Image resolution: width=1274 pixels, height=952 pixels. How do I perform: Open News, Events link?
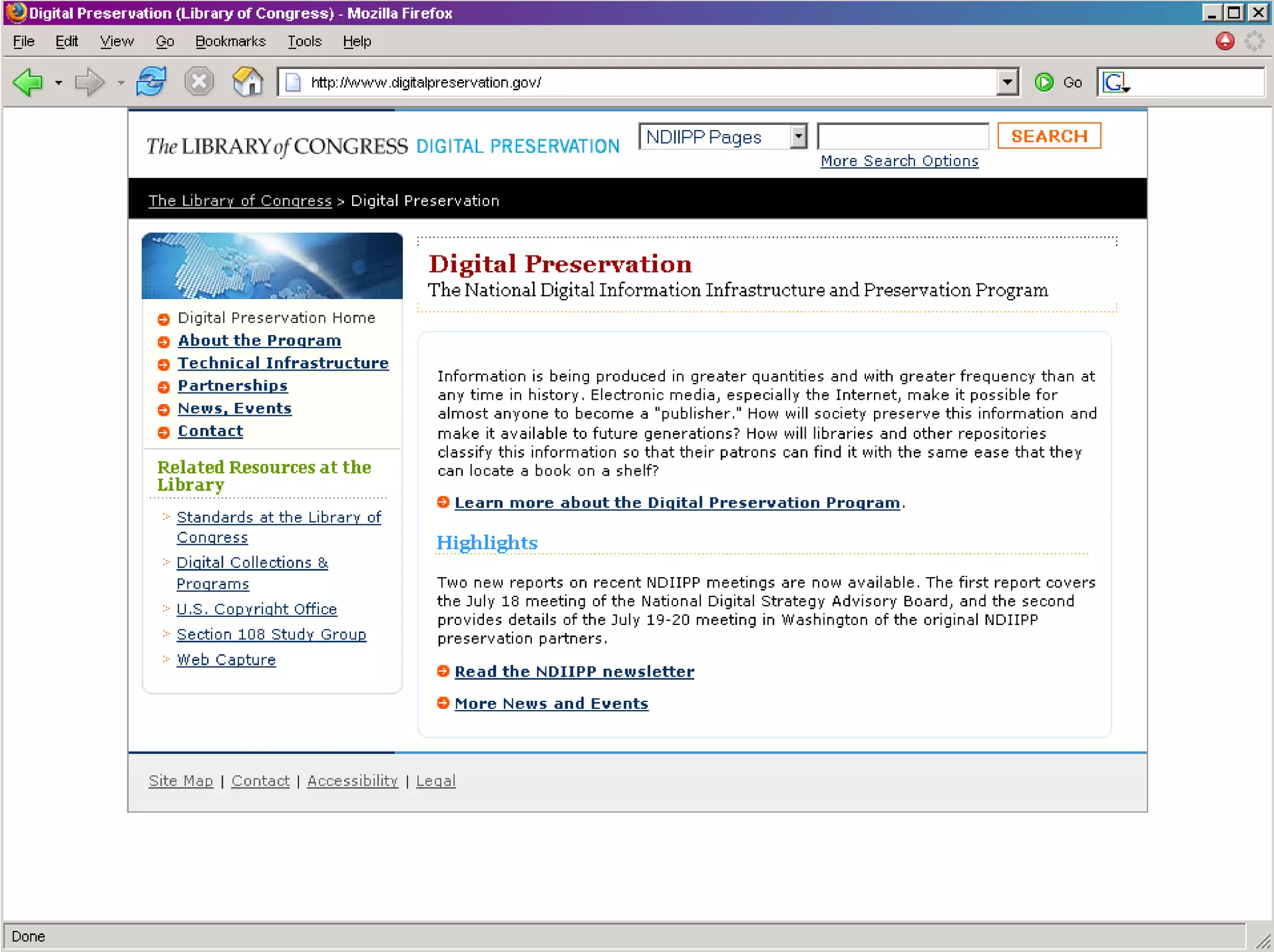pyautogui.click(x=235, y=409)
